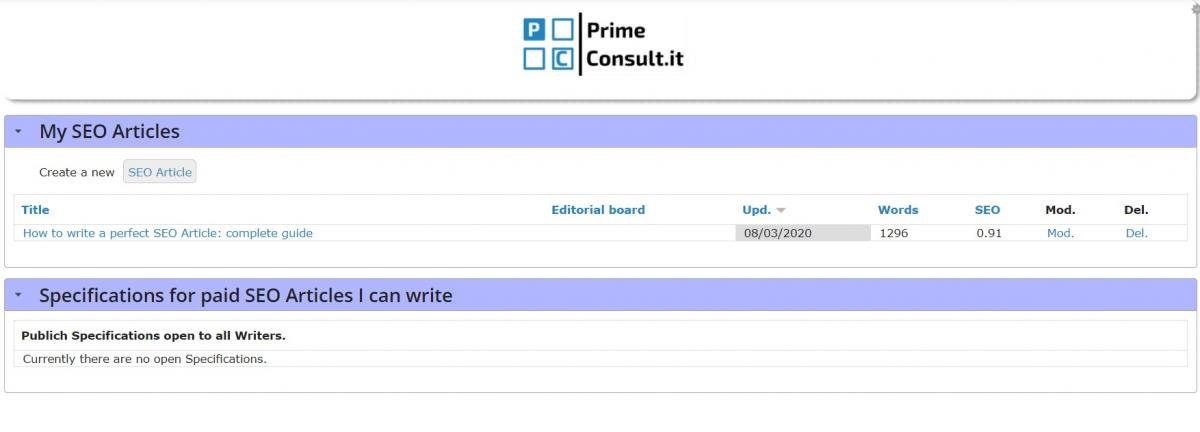Sort articles by Upd. date column
Viewport: 1200px width, 432px height.
click(x=756, y=210)
